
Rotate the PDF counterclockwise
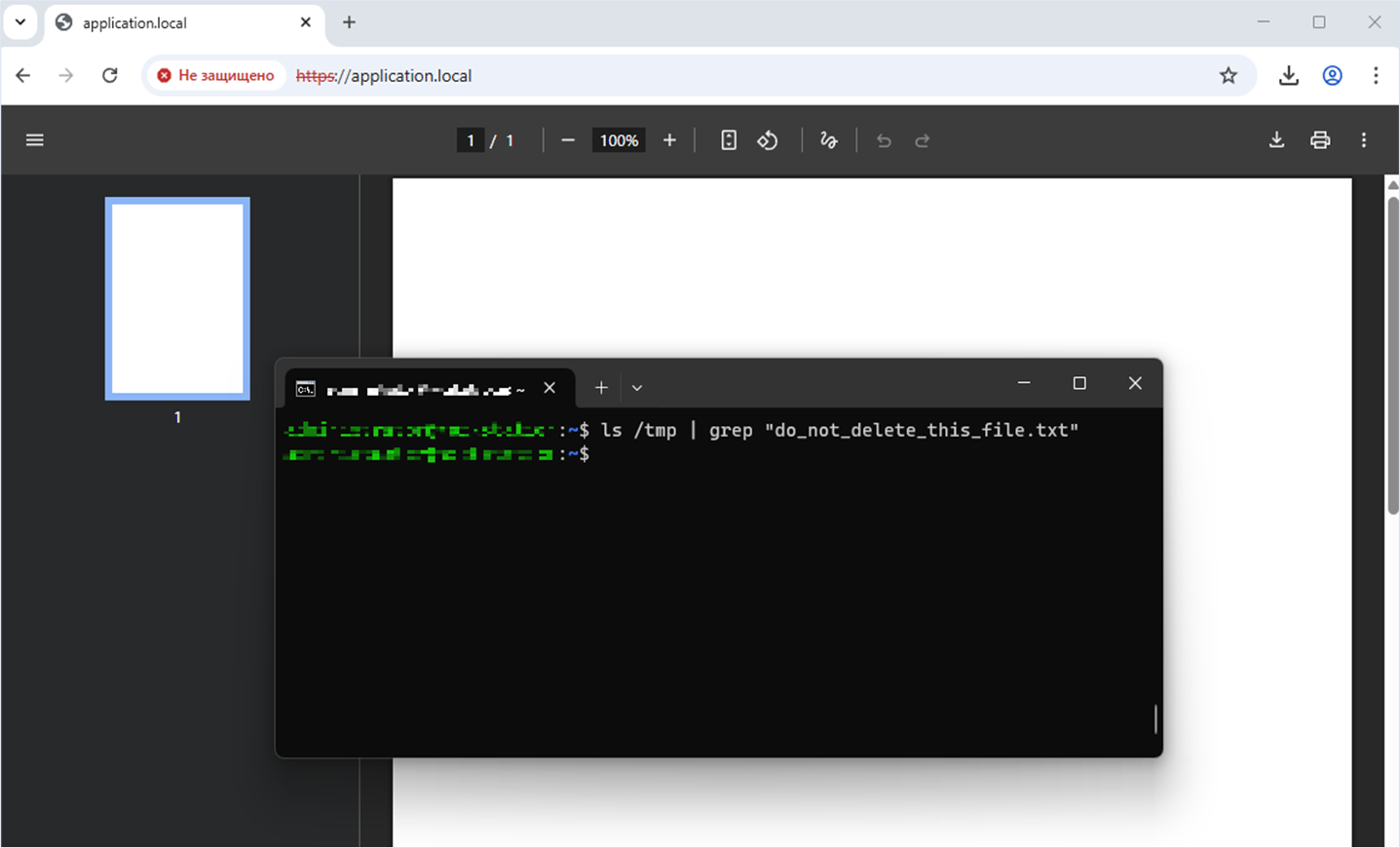(x=768, y=140)
